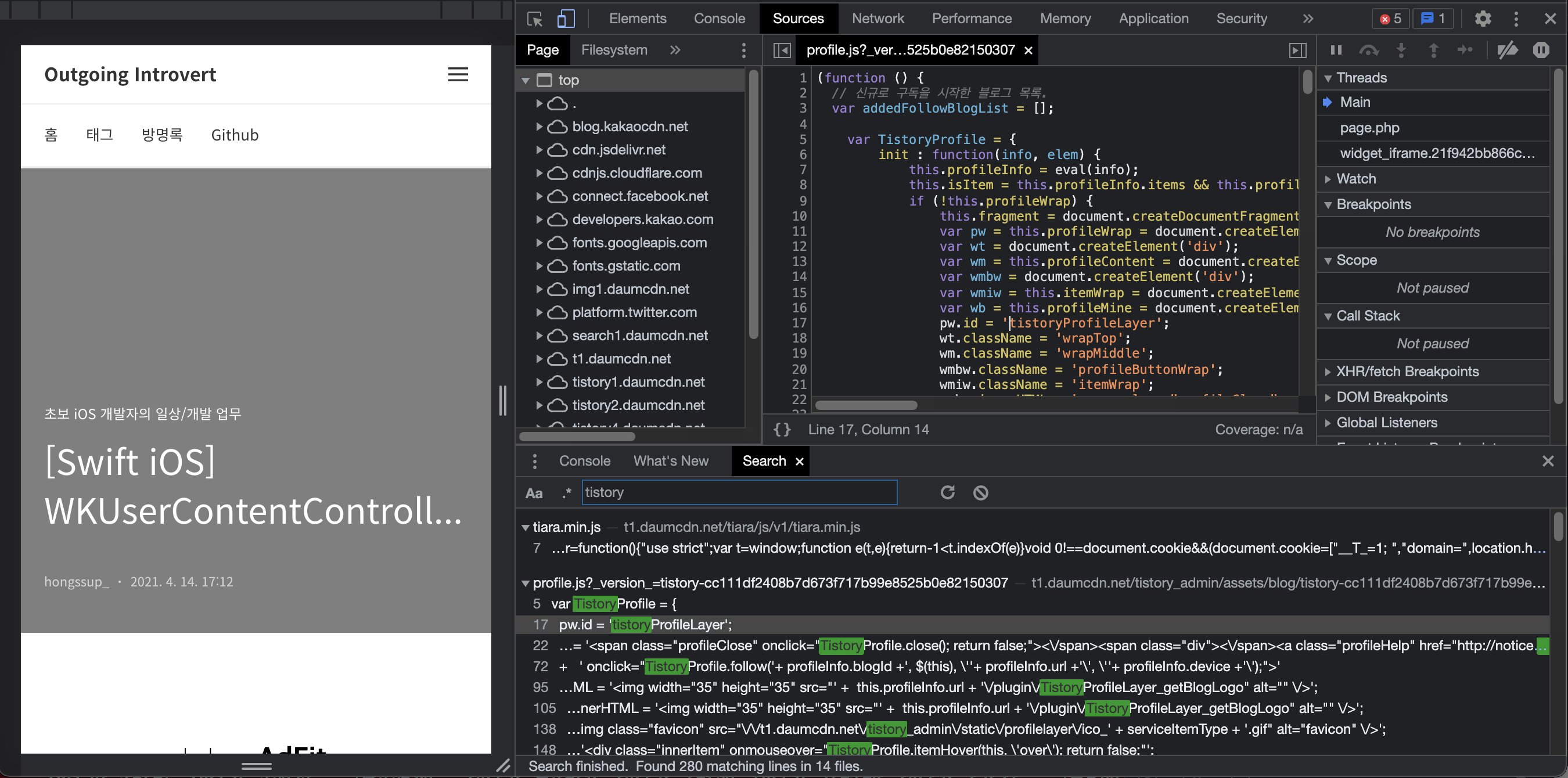Clear the search with the cancel icon
This screenshot has width=1568, height=778.
[980, 492]
